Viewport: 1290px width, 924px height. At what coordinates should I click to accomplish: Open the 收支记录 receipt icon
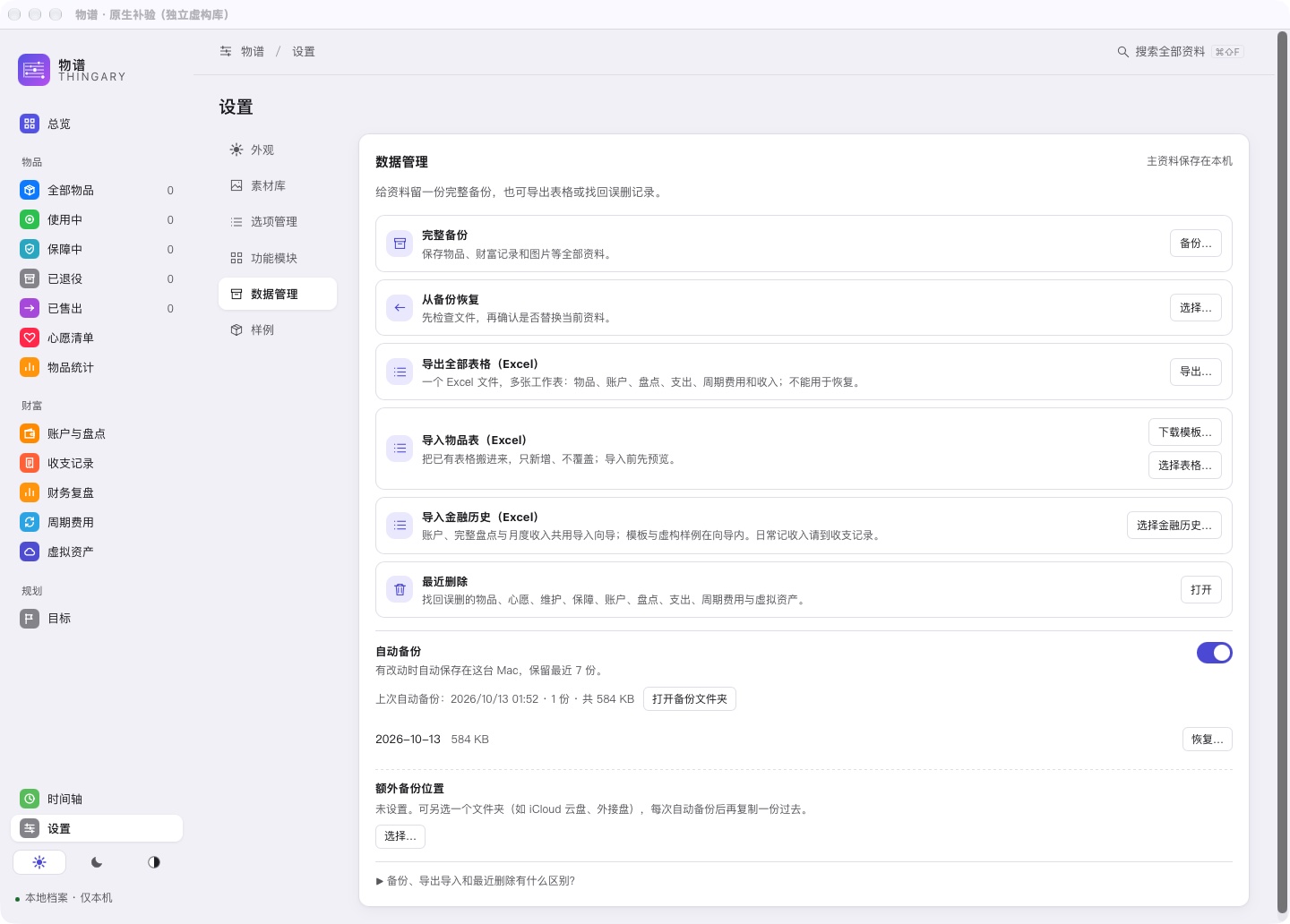(30, 463)
